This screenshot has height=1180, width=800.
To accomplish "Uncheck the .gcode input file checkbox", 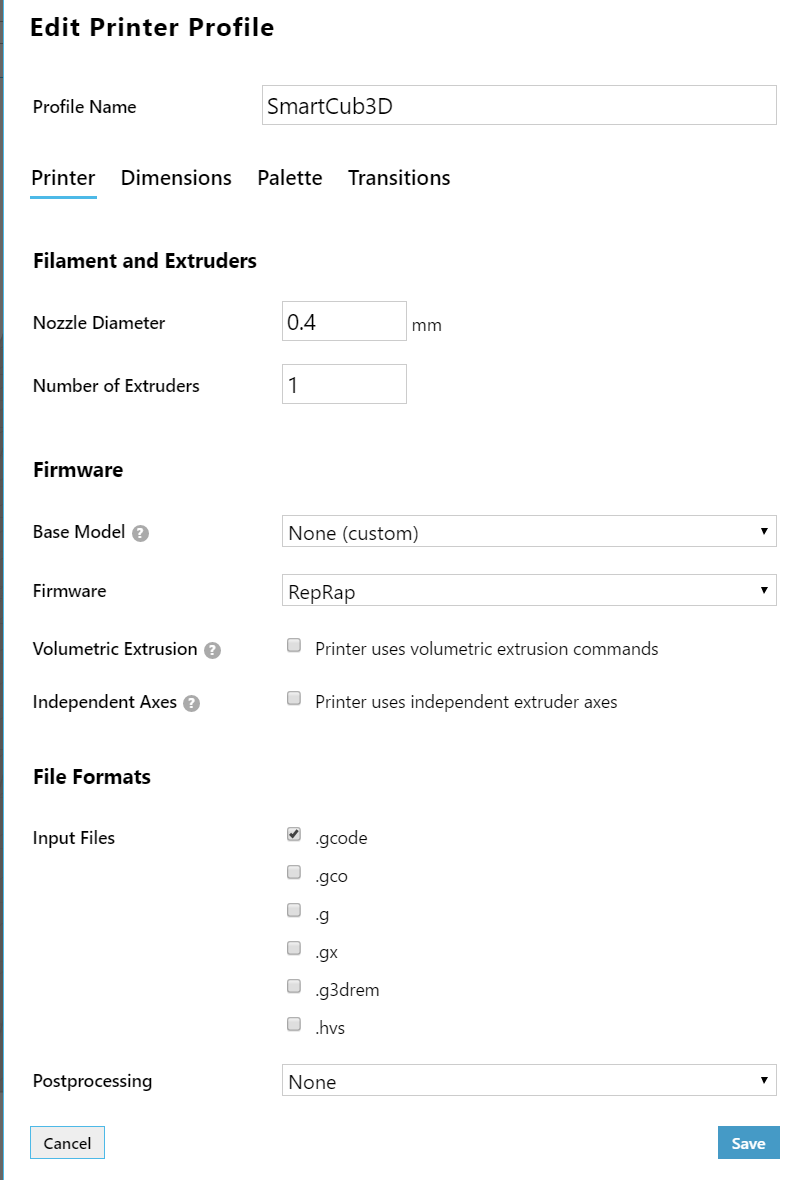I will point(294,834).
